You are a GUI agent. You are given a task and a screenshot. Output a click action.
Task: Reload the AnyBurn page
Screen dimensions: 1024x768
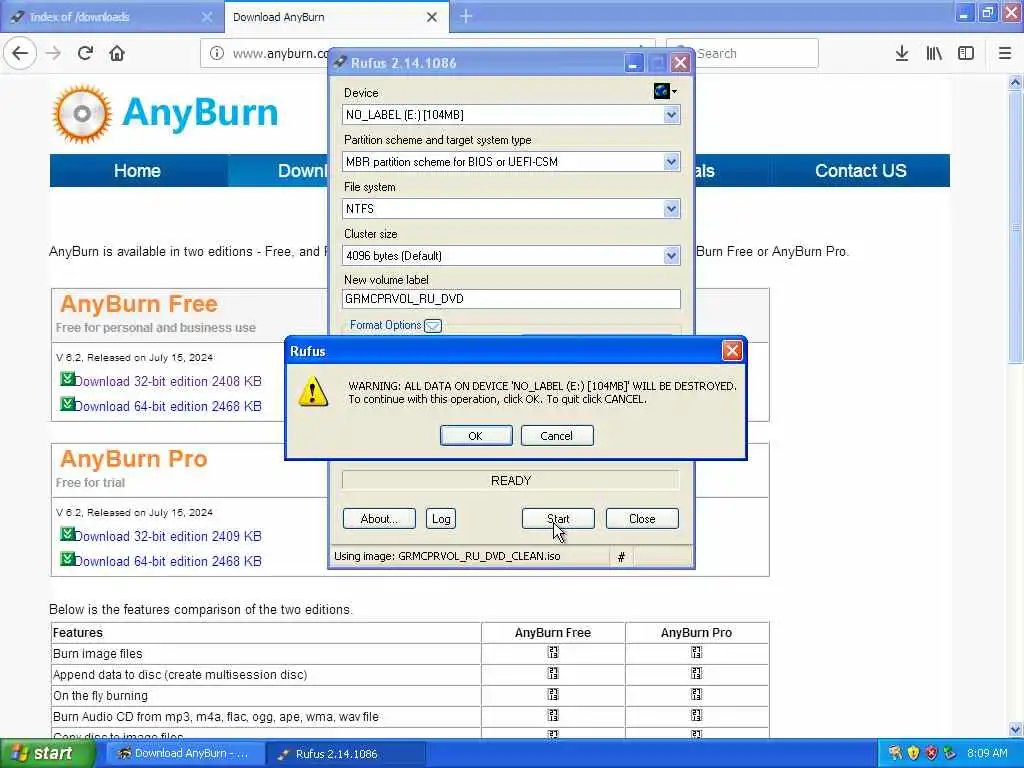click(x=85, y=53)
